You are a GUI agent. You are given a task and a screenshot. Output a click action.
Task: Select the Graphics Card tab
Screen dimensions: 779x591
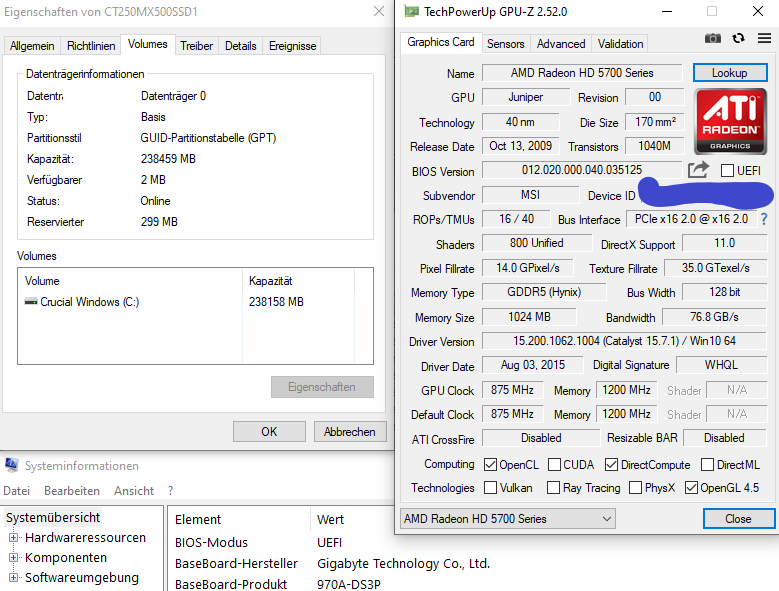[x=441, y=42]
